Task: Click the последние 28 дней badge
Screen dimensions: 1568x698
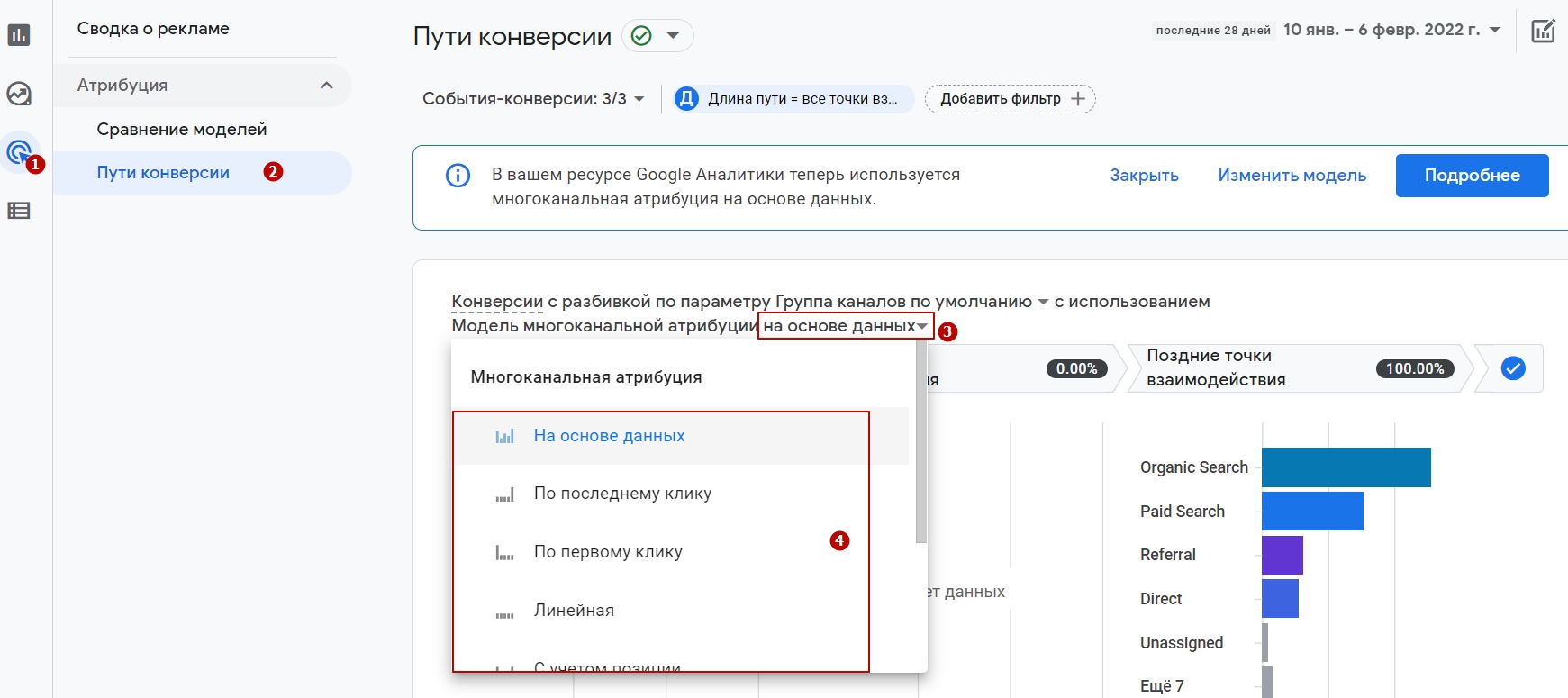Action: click(1213, 31)
